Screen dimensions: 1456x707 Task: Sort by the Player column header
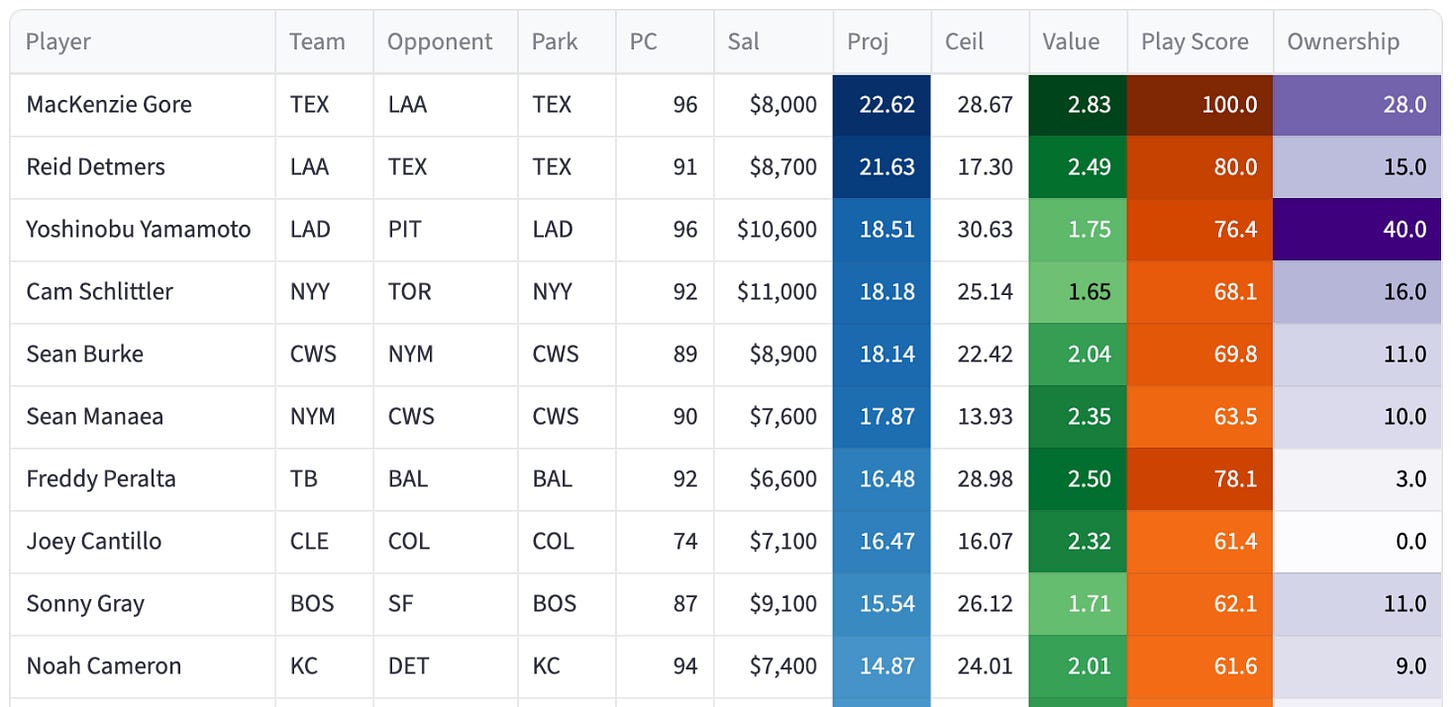pos(143,42)
